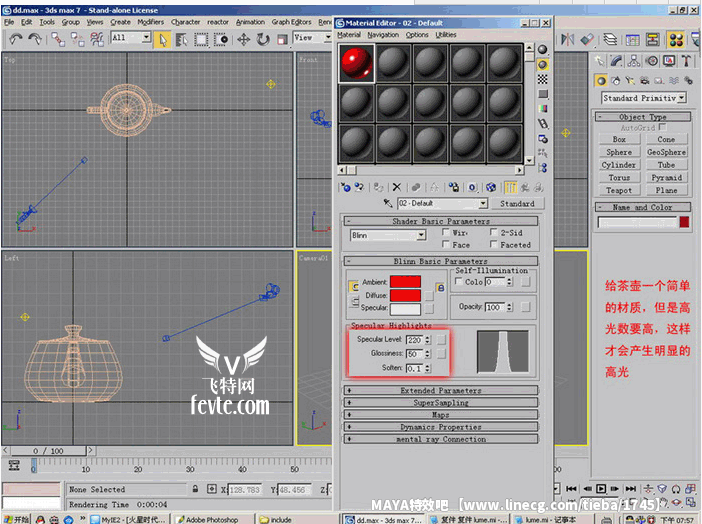Open the Utilities hammer panel tab
702x524 pixels.
coord(686,61)
